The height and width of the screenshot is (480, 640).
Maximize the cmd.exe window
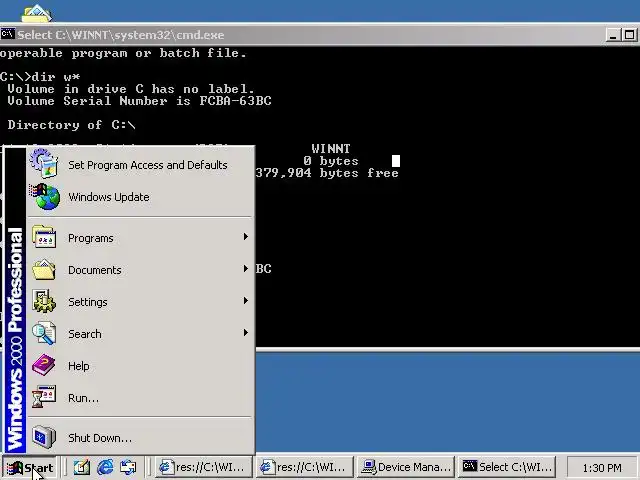click(x=629, y=35)
